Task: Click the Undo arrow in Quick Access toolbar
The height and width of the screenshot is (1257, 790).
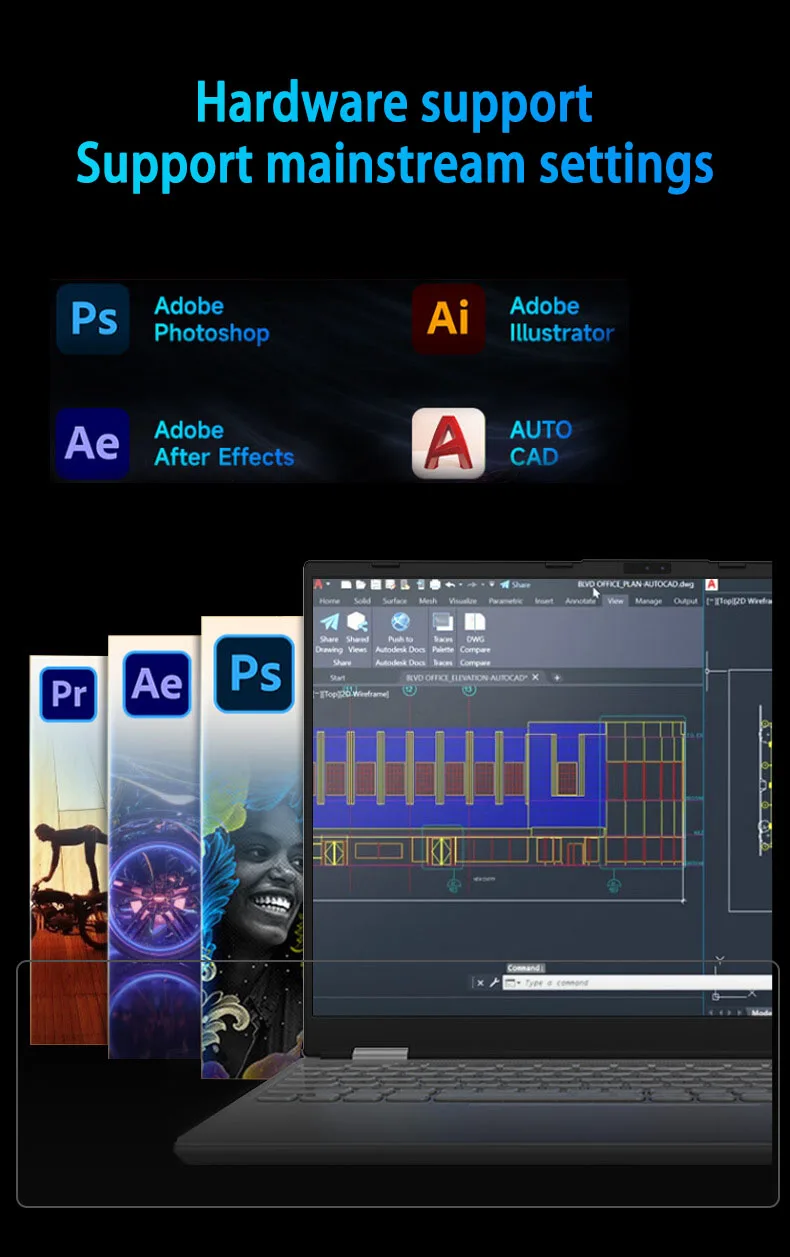Action: coord(451,584)
